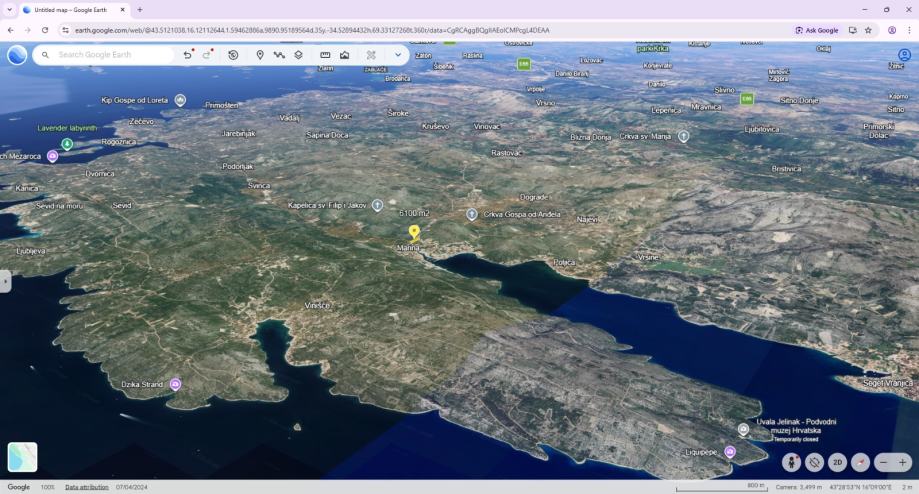Open the historical imagery tool
This screenshot has width=919, height=494.
pos(233,55)
